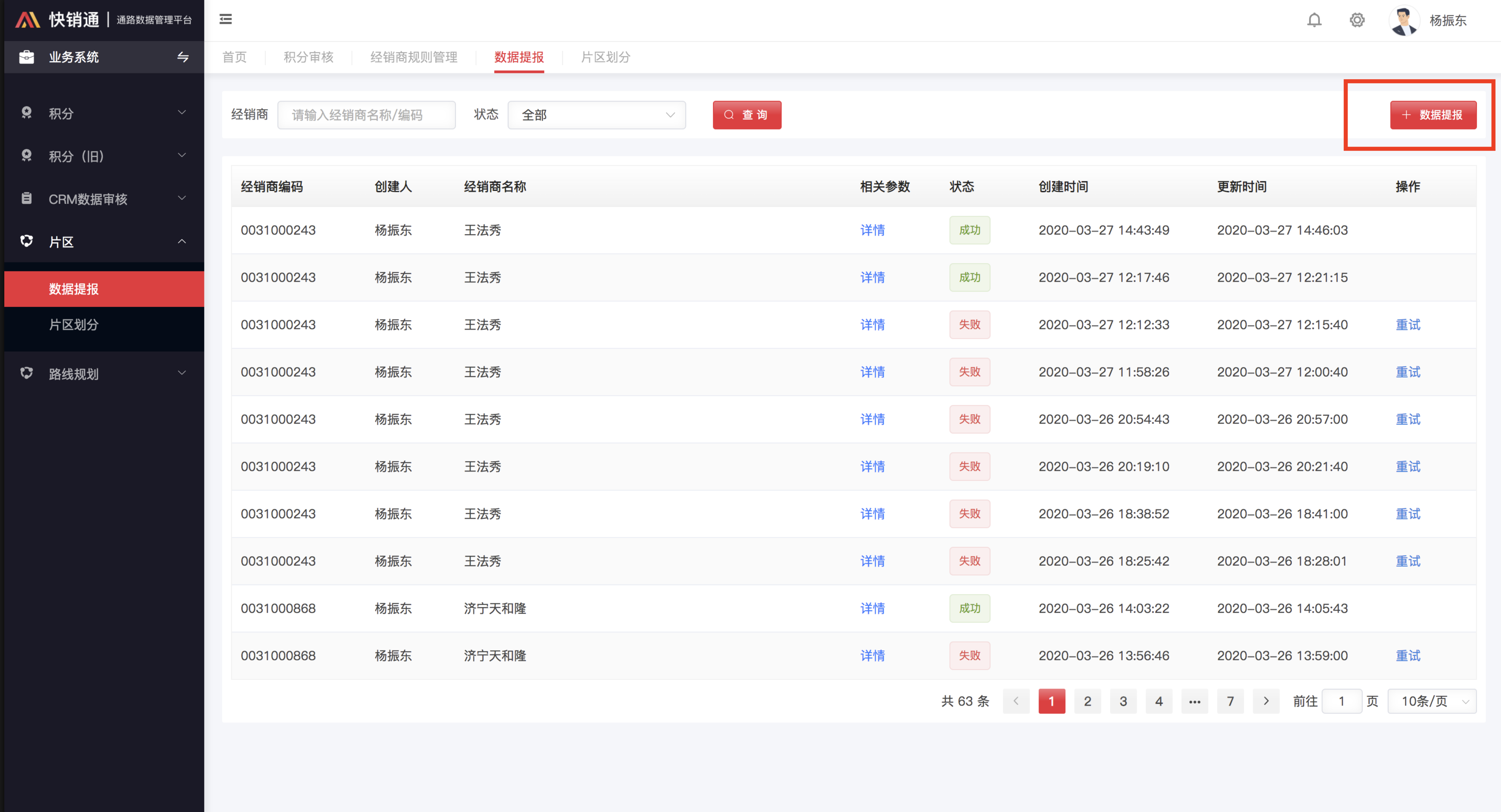The image size is (1501, 812).
Task: Click the switch-system arrows icon beside 业务系统
Action: point(183,57)
